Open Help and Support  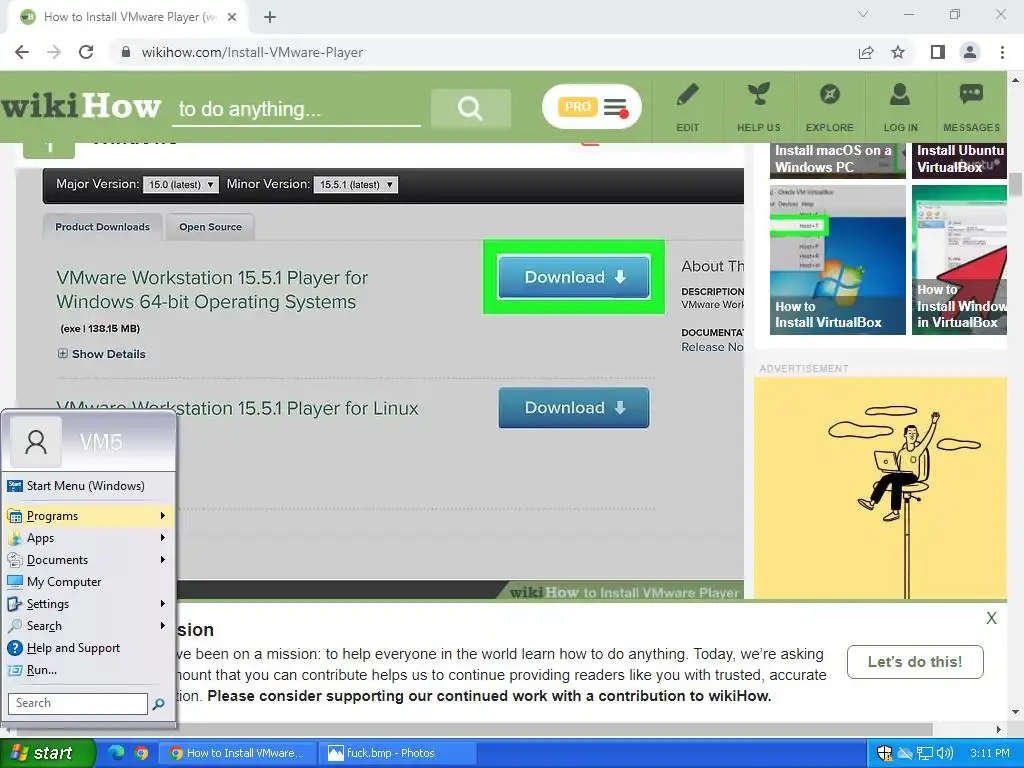(89, 648)
